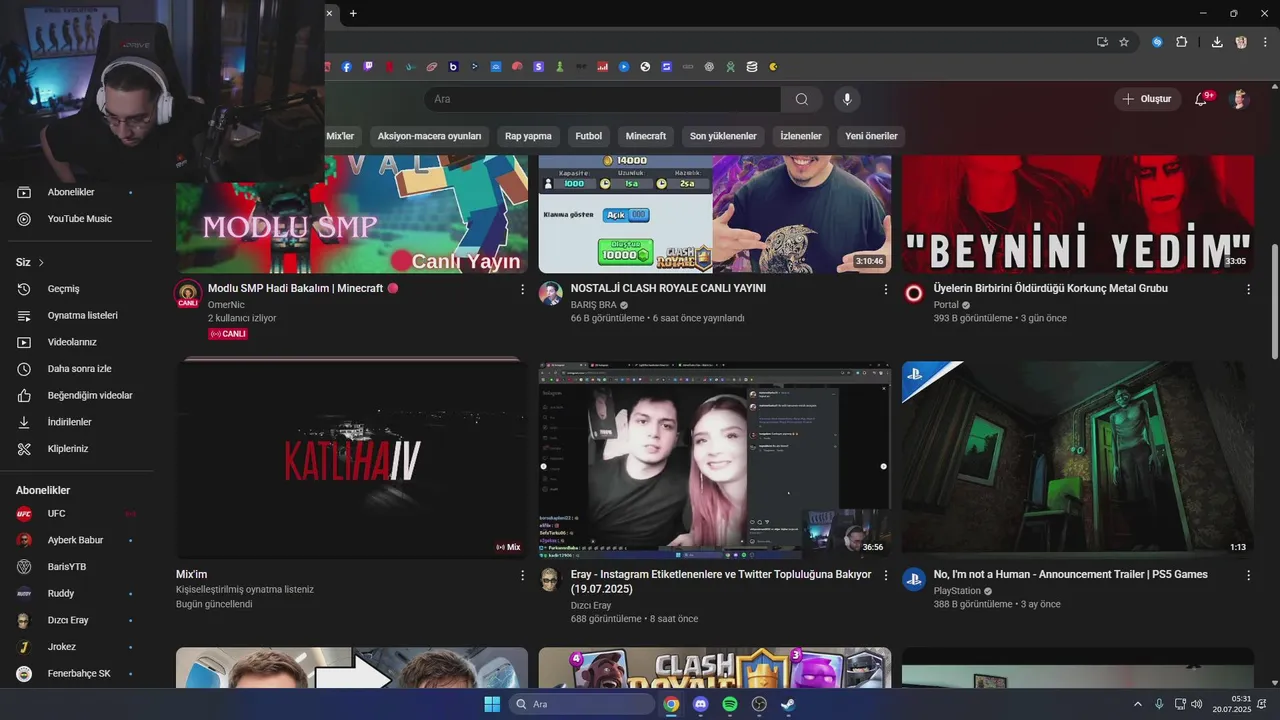Select the Mix'ler filter chip
The height and width of the screenshot is (720, 1280).
340,136
